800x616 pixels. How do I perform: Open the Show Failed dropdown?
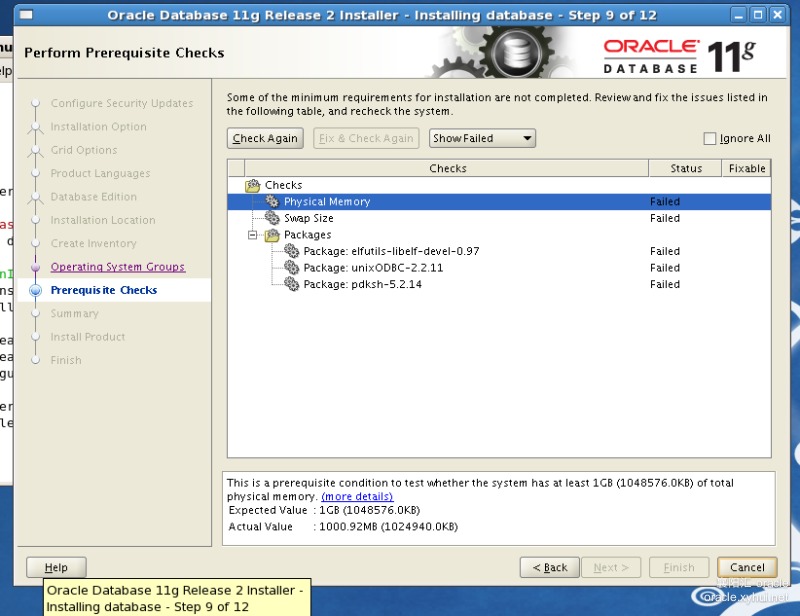[482, 138]
